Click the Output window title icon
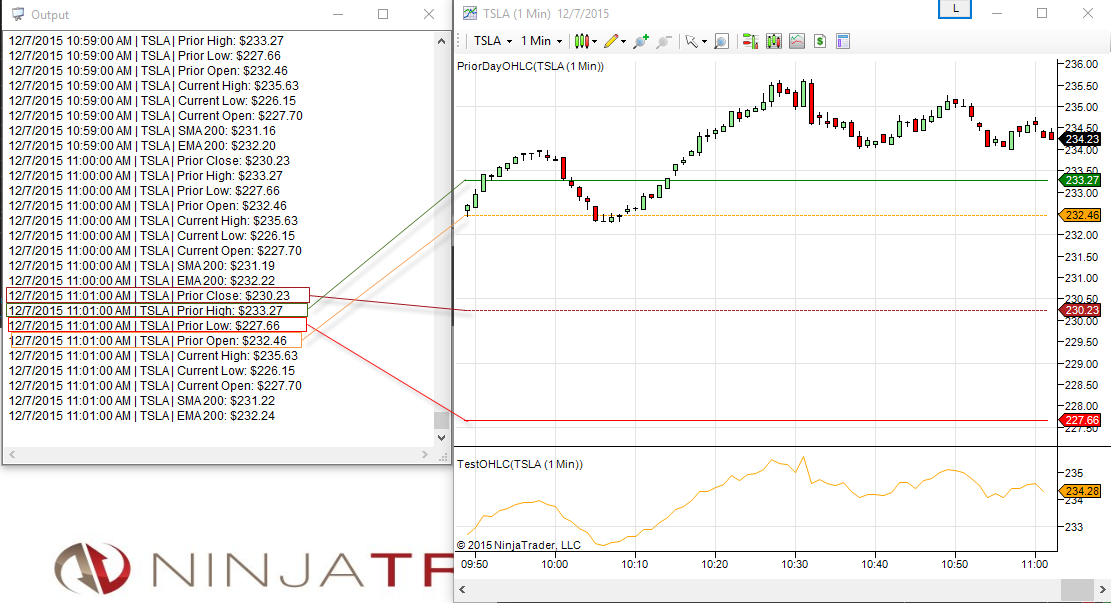Screen dimensions: 1111x603 pyautogui.click(x=18, y=14)
